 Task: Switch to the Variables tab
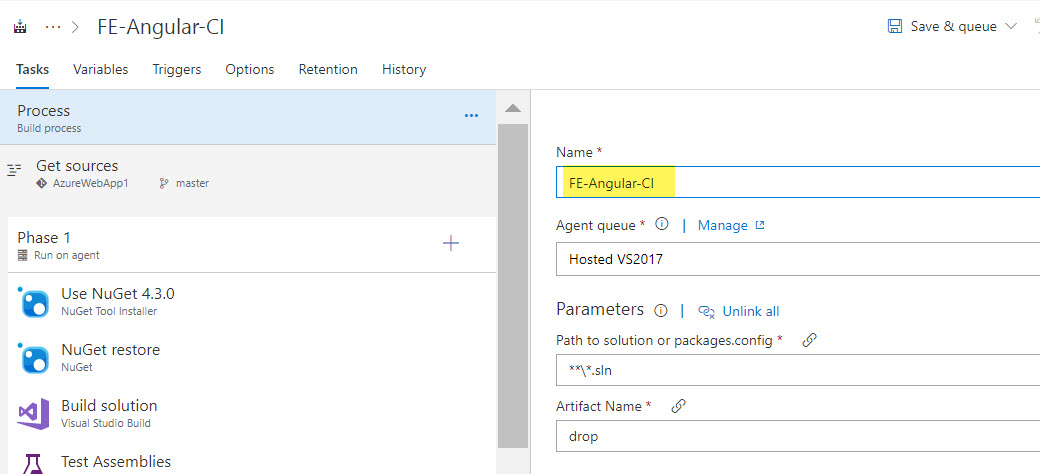pyautogui.click(x=100, y=70)
